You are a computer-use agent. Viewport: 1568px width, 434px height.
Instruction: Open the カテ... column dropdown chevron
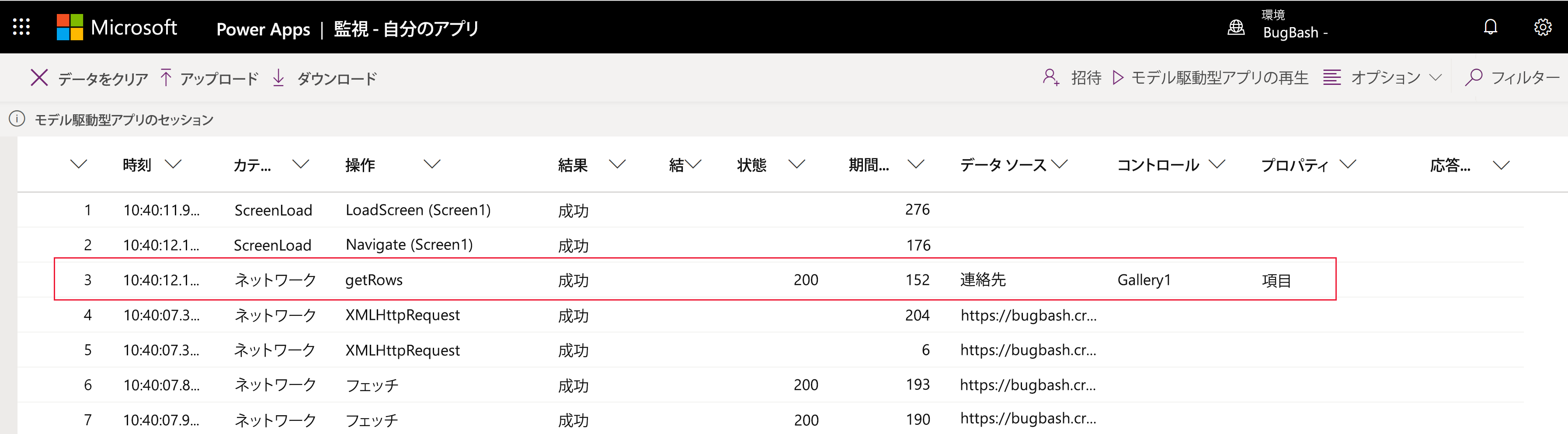click(301, 164)
